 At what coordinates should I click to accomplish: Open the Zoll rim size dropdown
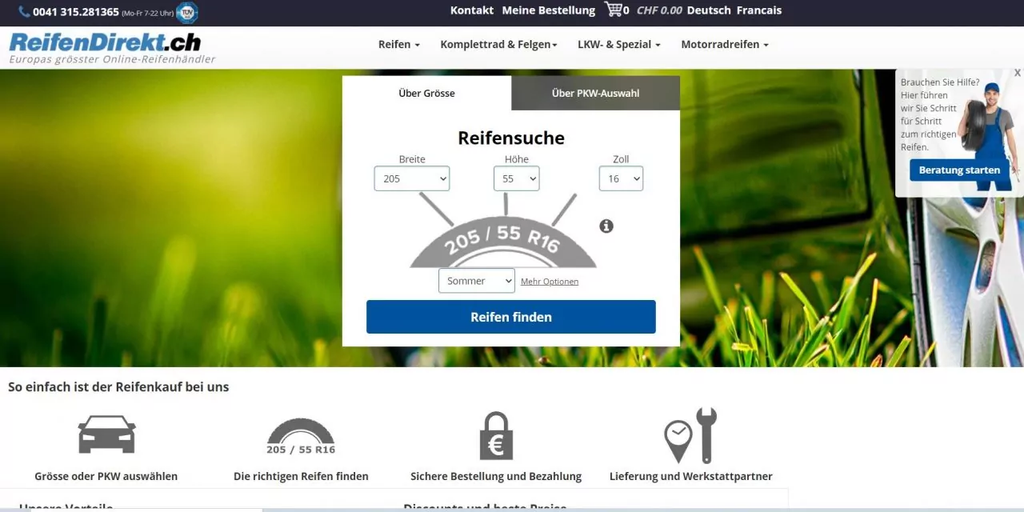[x=620, y=178]
